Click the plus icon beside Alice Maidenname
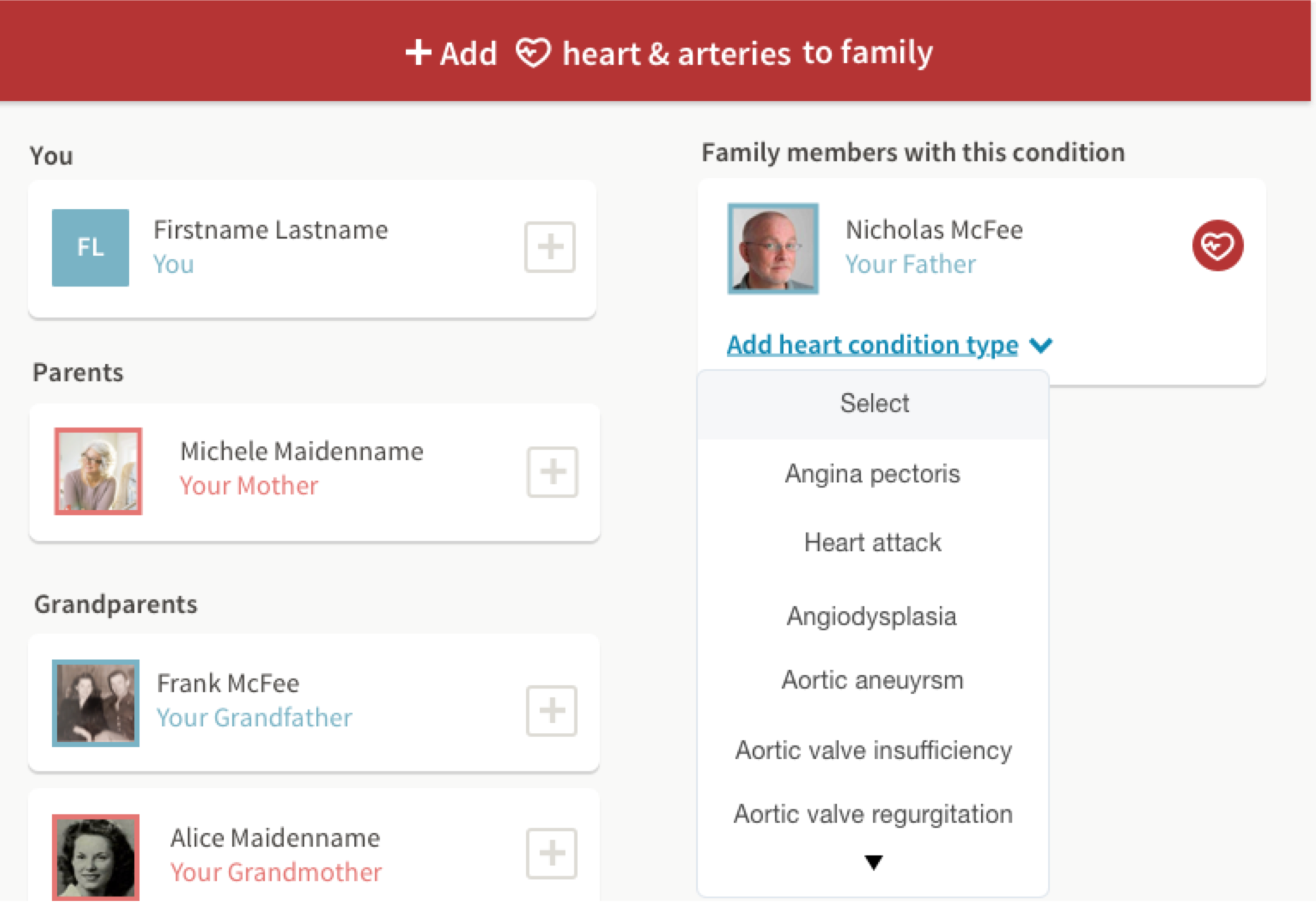 click(552, 854)
